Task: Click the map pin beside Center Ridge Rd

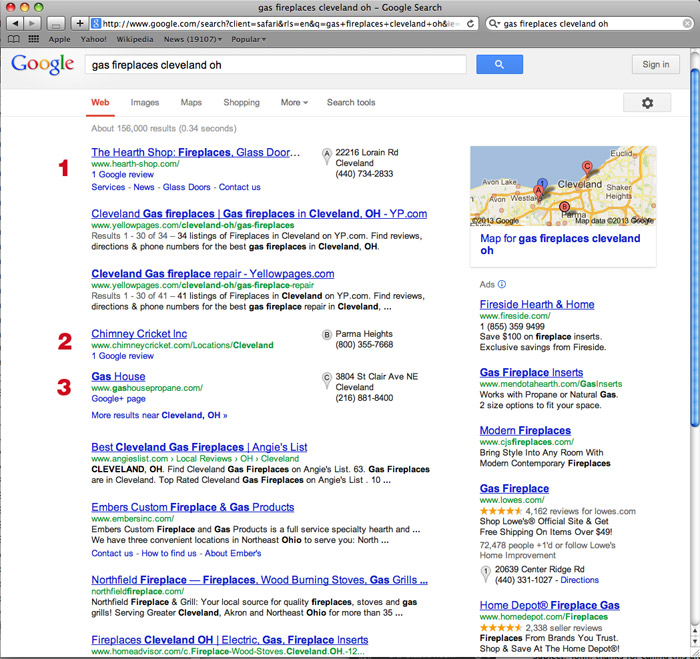Action: pos(485,574)
